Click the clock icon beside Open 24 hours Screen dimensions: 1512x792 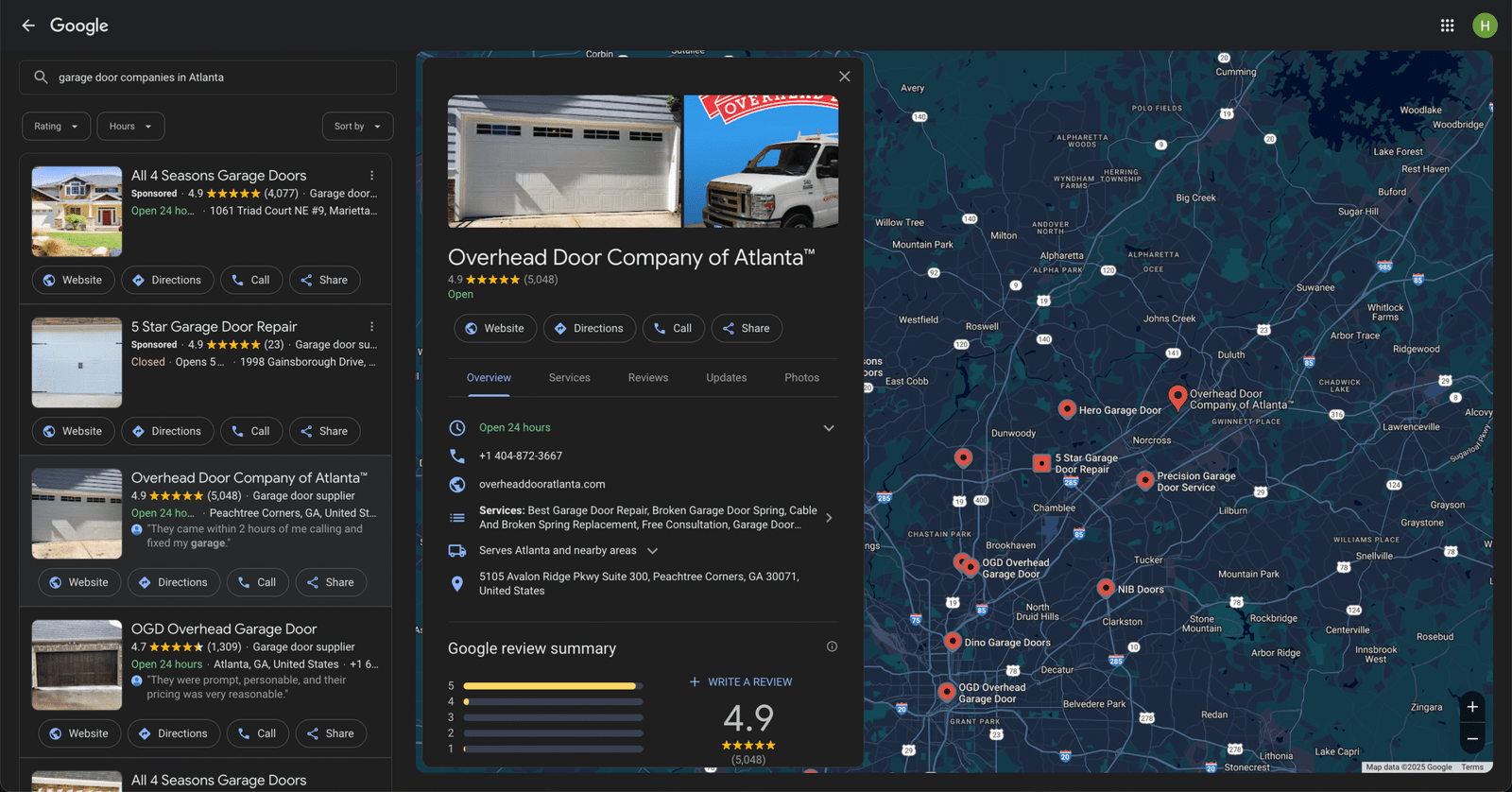[x=457, y=427]
